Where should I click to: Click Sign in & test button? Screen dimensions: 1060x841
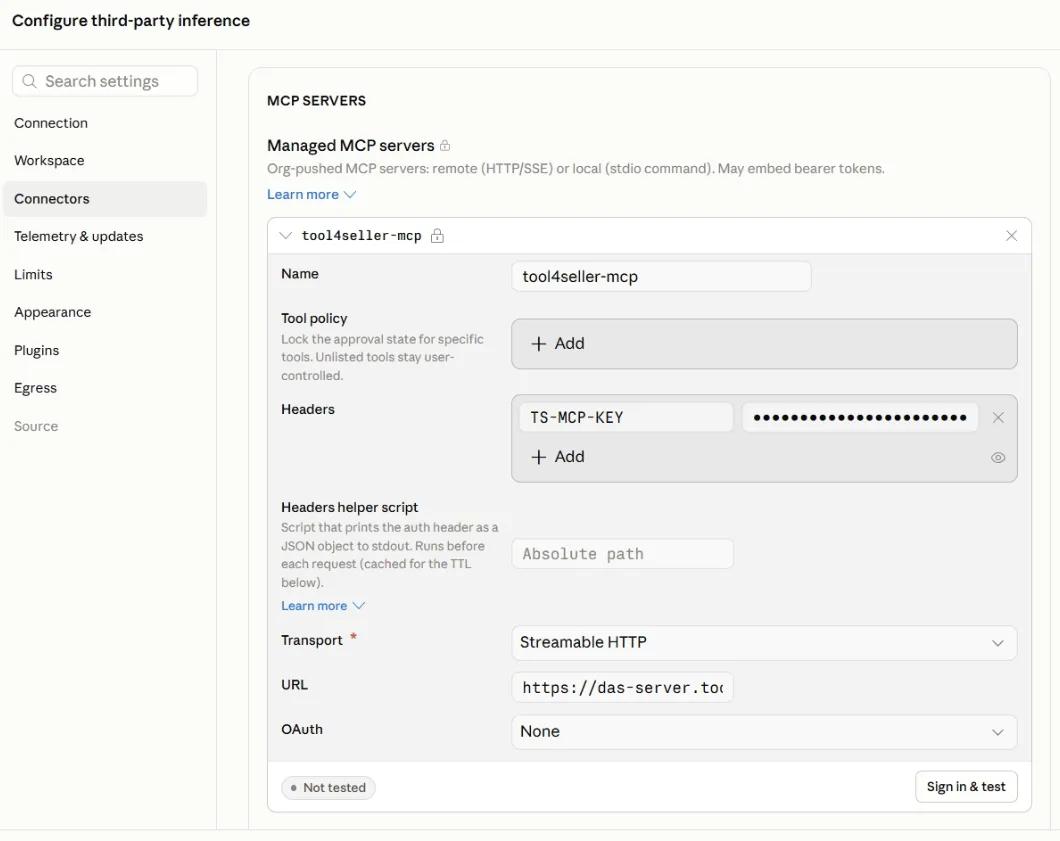[966, 787]
